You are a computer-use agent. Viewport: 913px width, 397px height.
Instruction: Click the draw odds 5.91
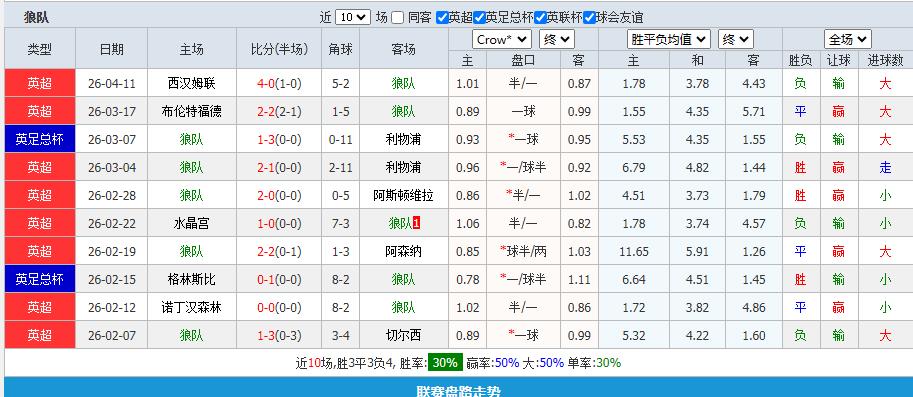pyautogui.click(x=697, y=251)
